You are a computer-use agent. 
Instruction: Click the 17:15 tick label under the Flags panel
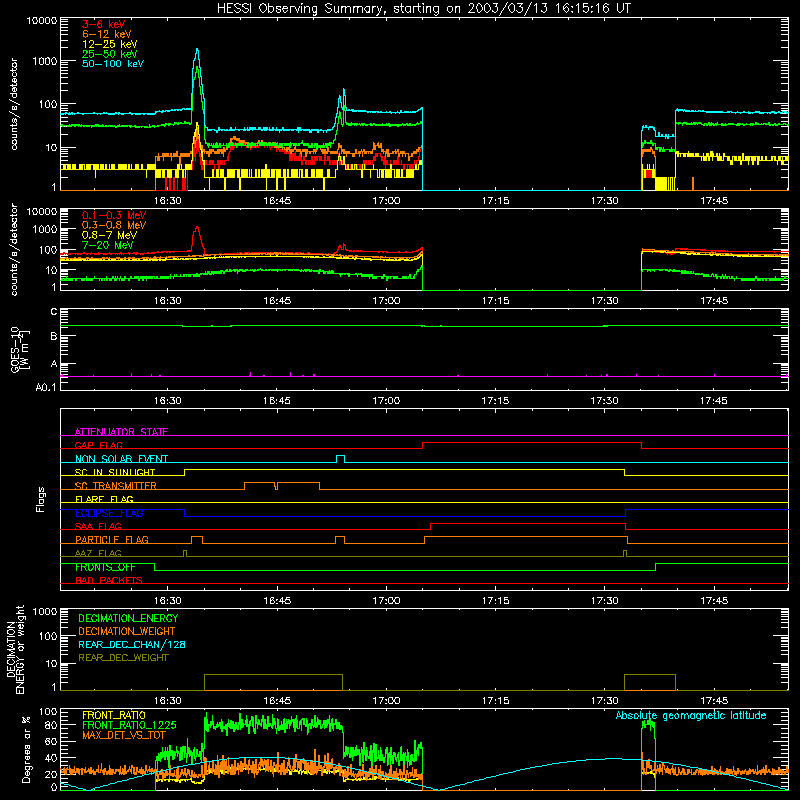pos(495,601)
